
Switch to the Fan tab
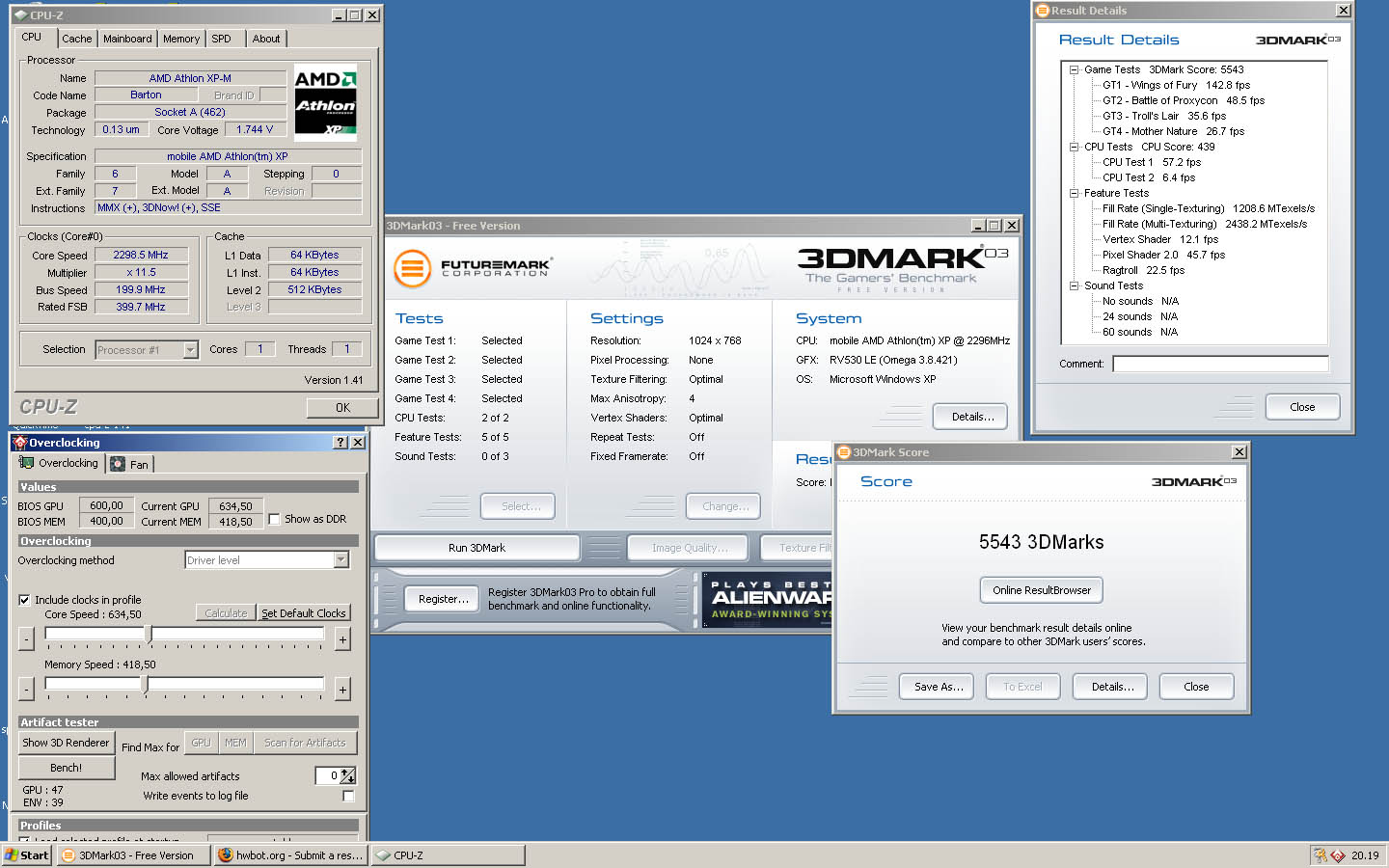(130, 464)
